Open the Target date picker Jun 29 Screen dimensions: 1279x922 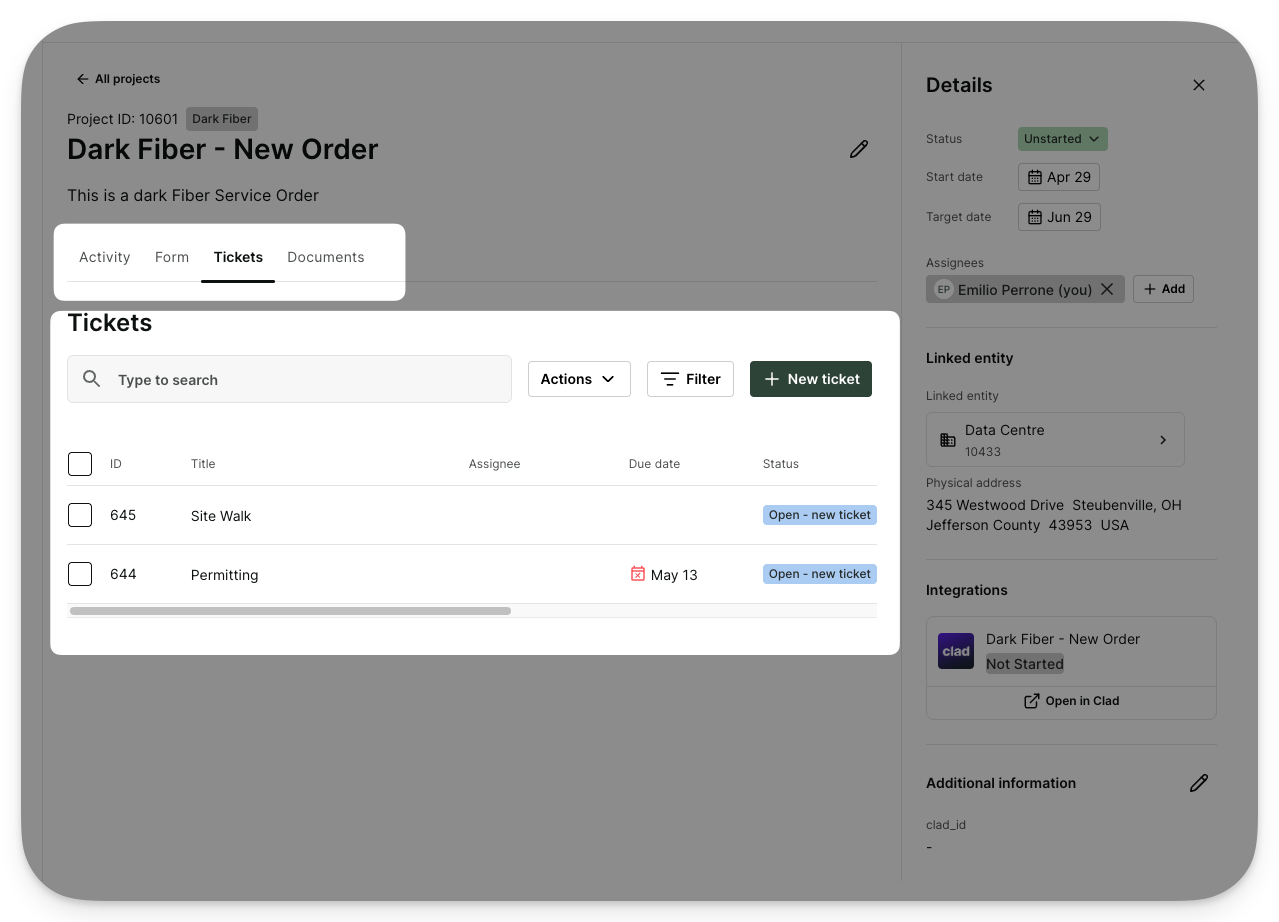click(1059, 217)
